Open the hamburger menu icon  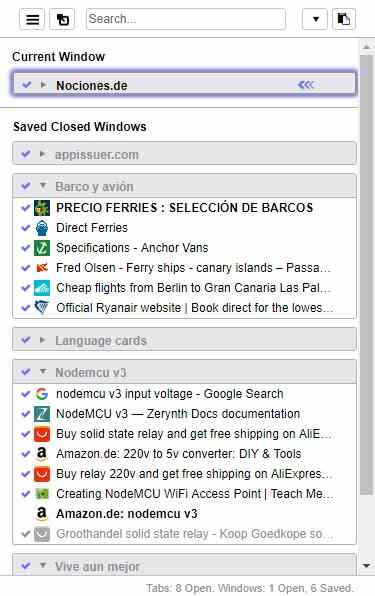32,19
